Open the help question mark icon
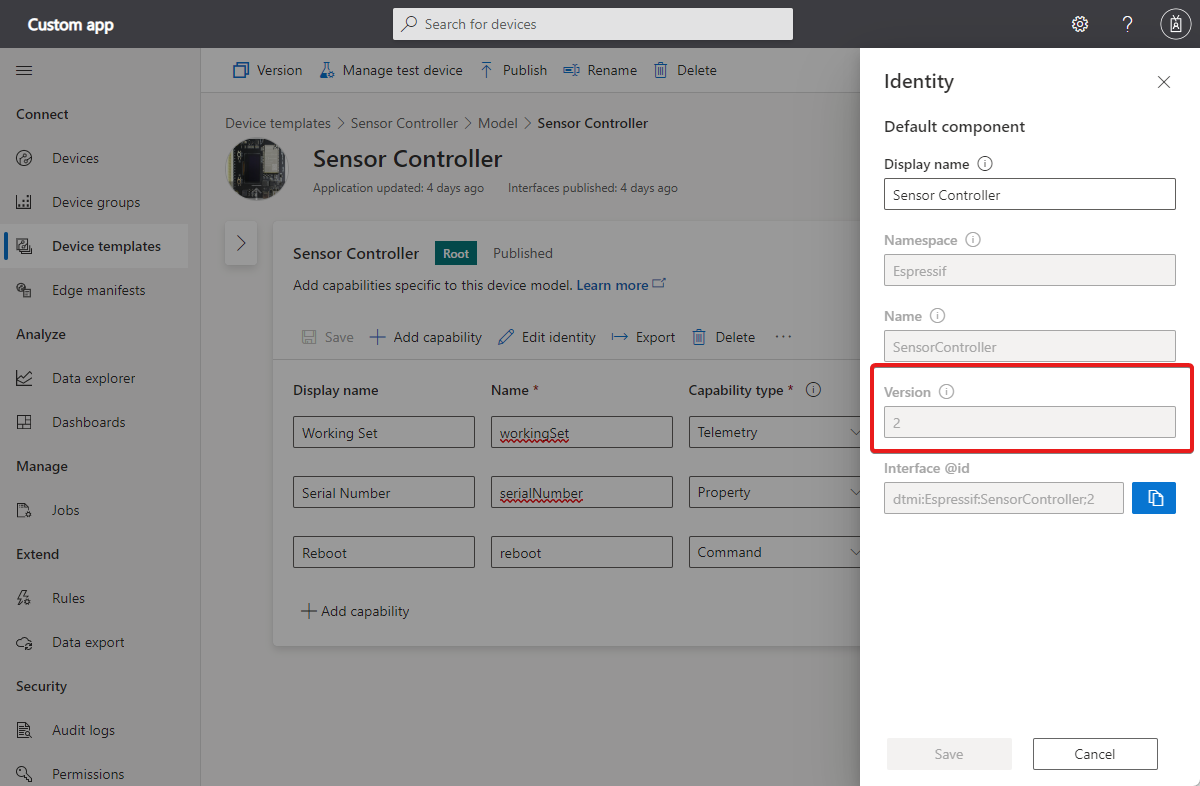1200x786 pixels. click(1127, 24)
